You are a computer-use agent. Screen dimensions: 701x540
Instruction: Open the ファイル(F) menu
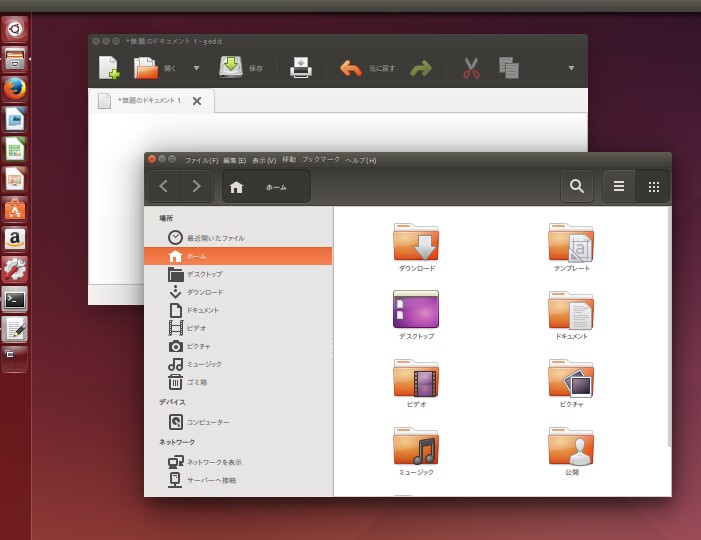(201, 160)
